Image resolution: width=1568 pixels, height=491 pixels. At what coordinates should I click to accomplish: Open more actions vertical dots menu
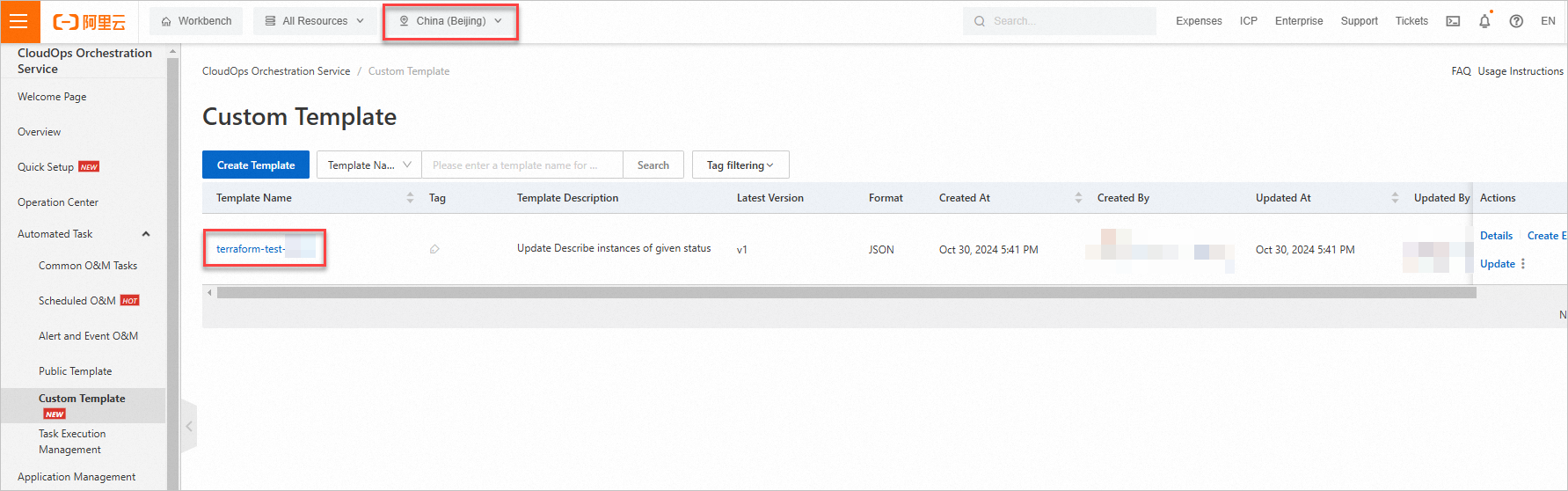pos(1523,264)
